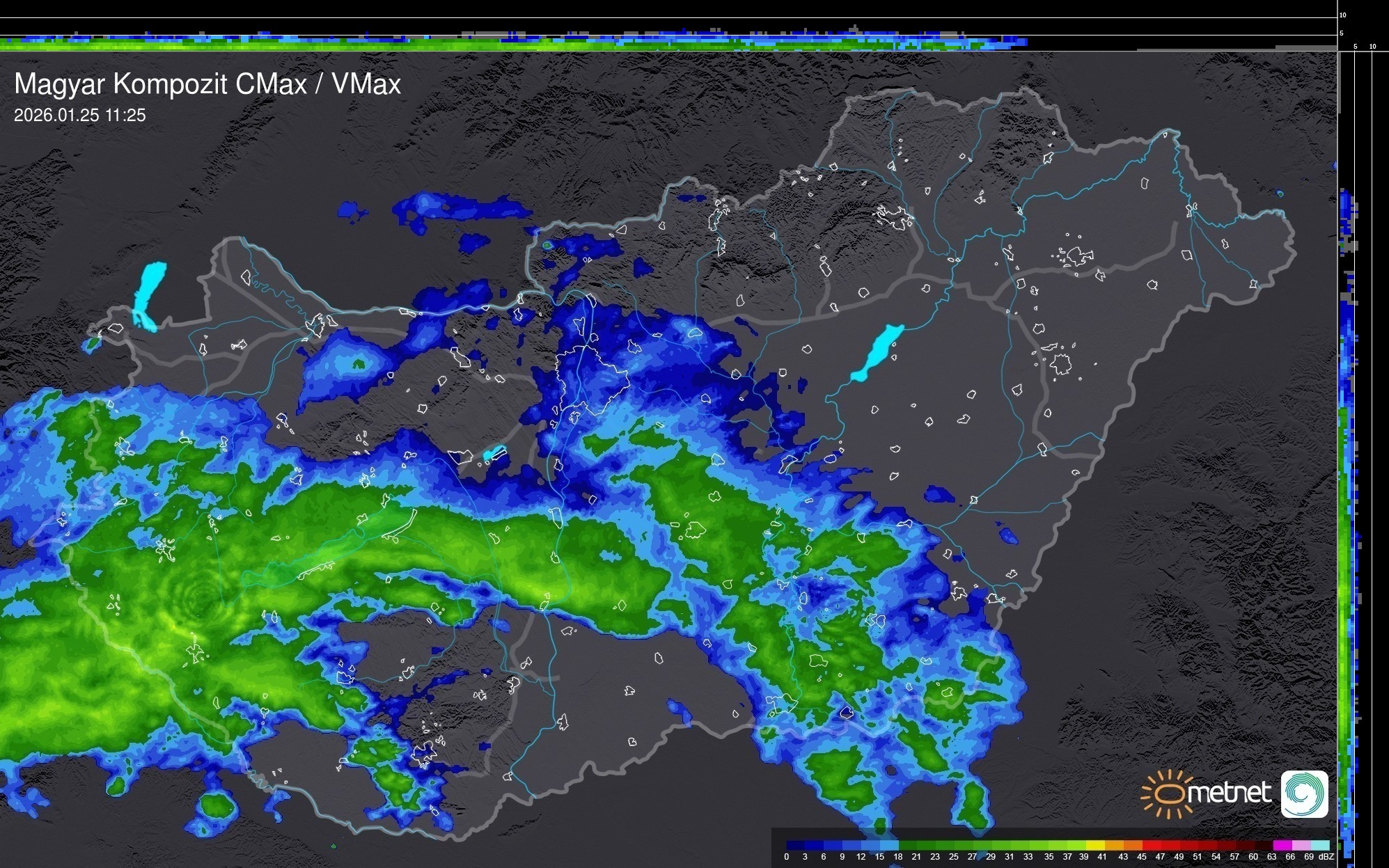Click the 2026.01.25 11:25 timestamp
This screenshot has height=868, width=1389.
coord(80,116)
